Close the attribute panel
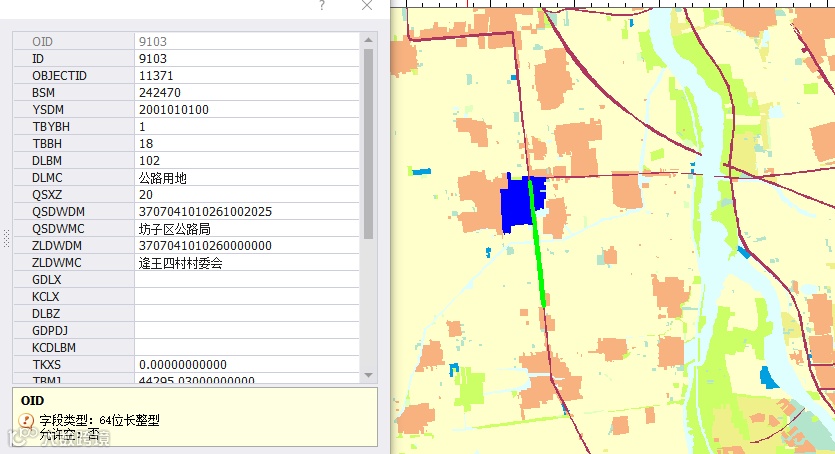The height and width of the screenshot is (454, 835). tap(367, 5)
